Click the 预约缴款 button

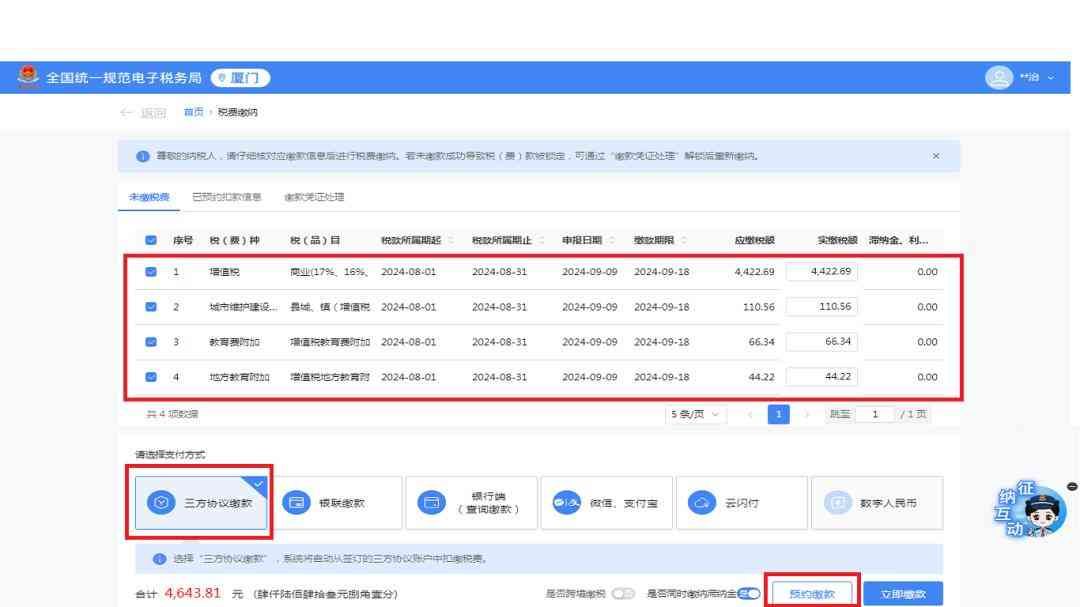point(812,594)
